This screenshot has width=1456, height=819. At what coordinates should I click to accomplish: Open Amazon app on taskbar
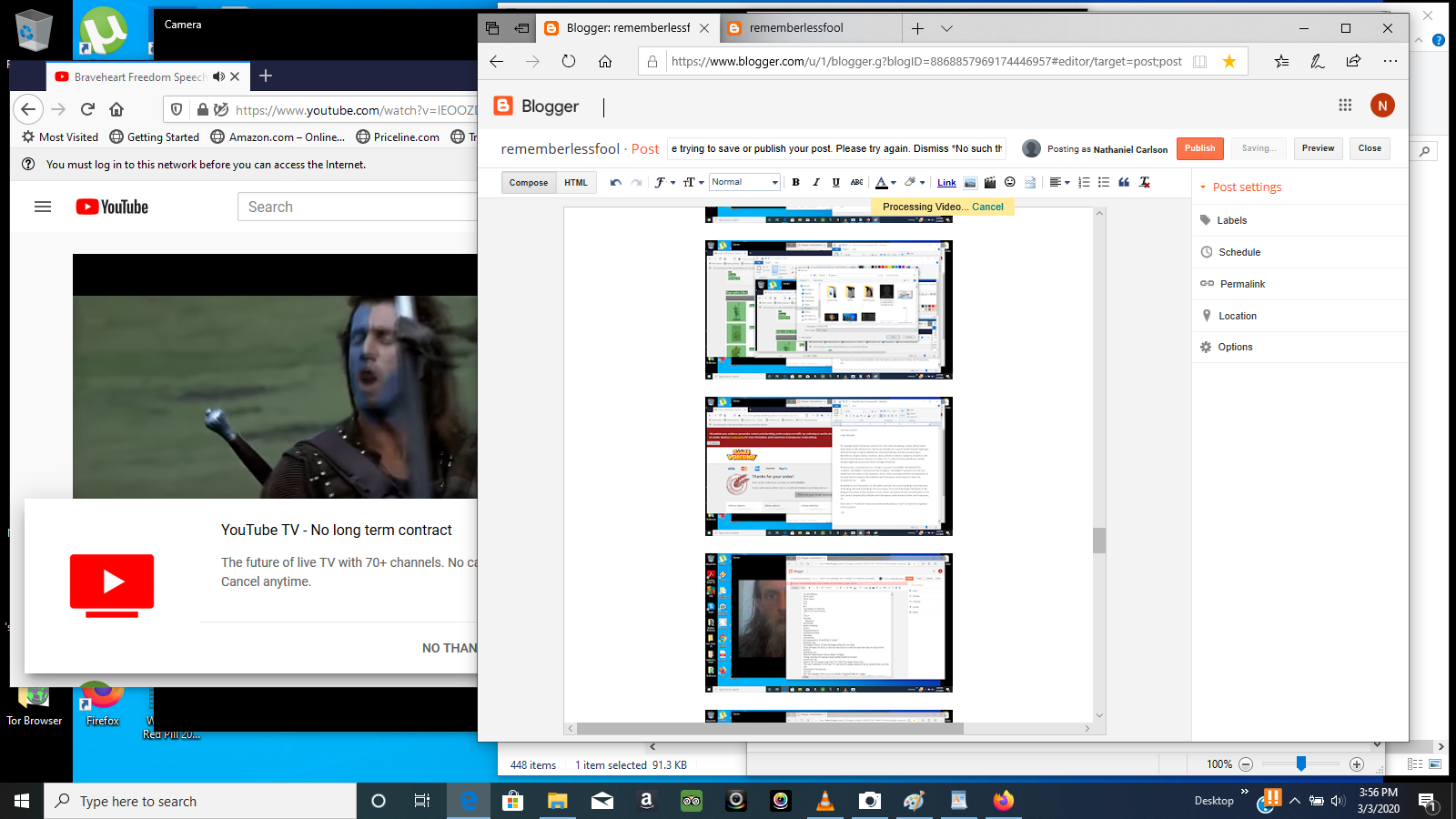tap(647, 801)
